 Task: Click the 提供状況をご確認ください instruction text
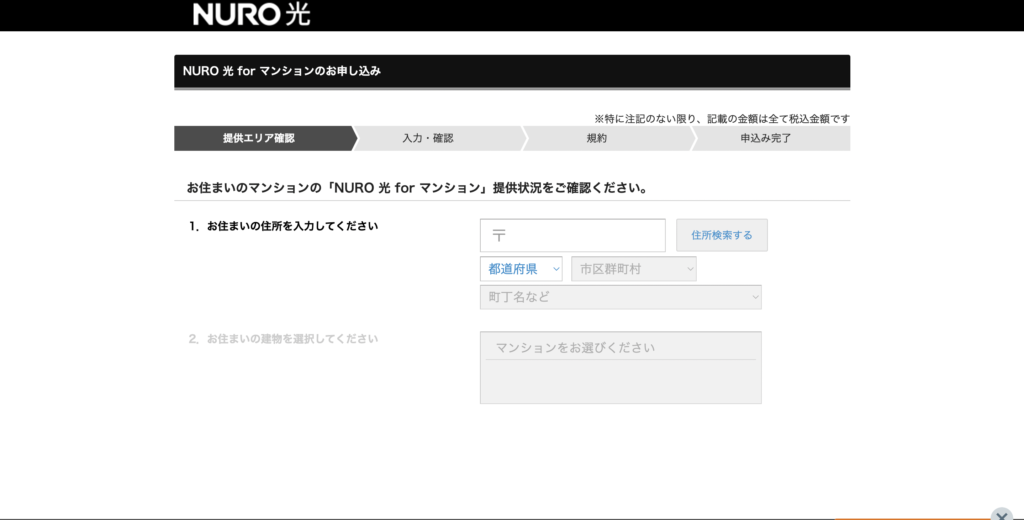pos(418,188)
